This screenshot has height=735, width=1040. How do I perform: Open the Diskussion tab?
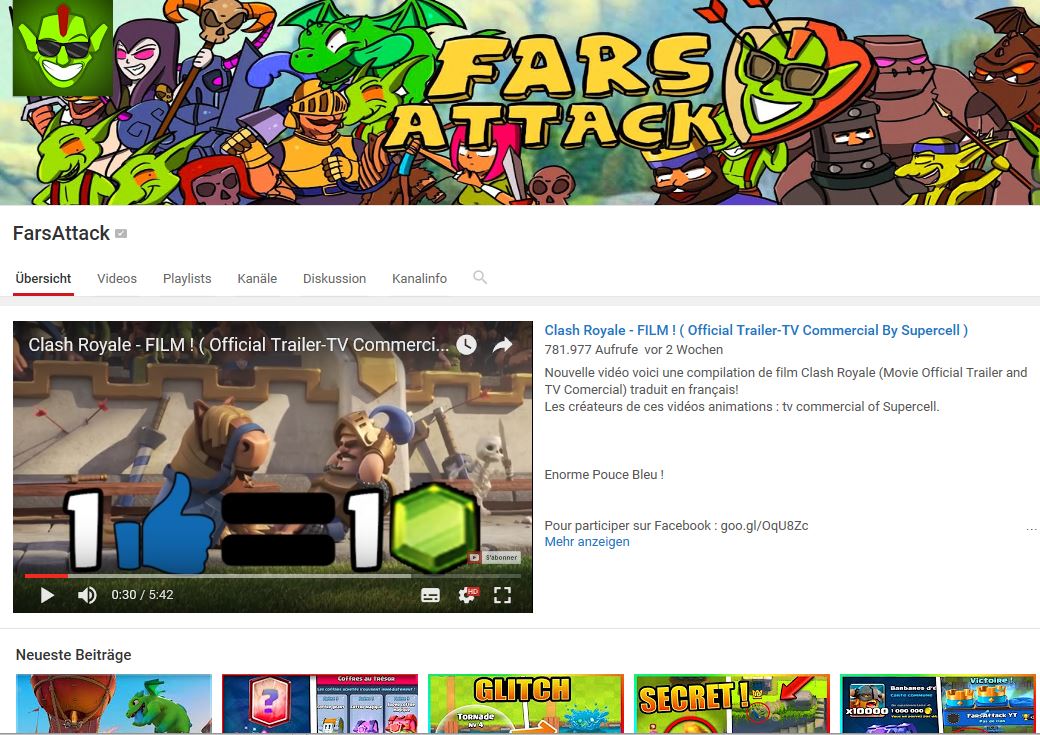[334, 279]
